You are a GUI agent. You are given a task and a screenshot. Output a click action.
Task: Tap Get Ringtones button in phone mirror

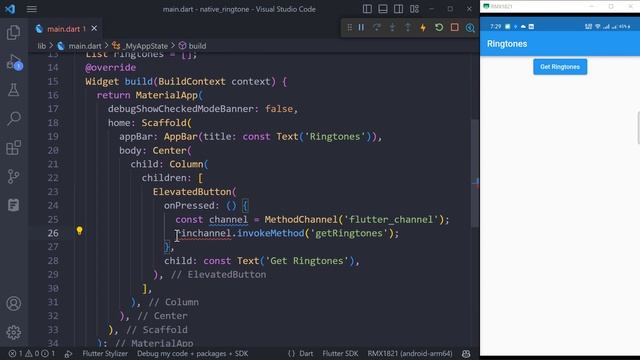560,67
